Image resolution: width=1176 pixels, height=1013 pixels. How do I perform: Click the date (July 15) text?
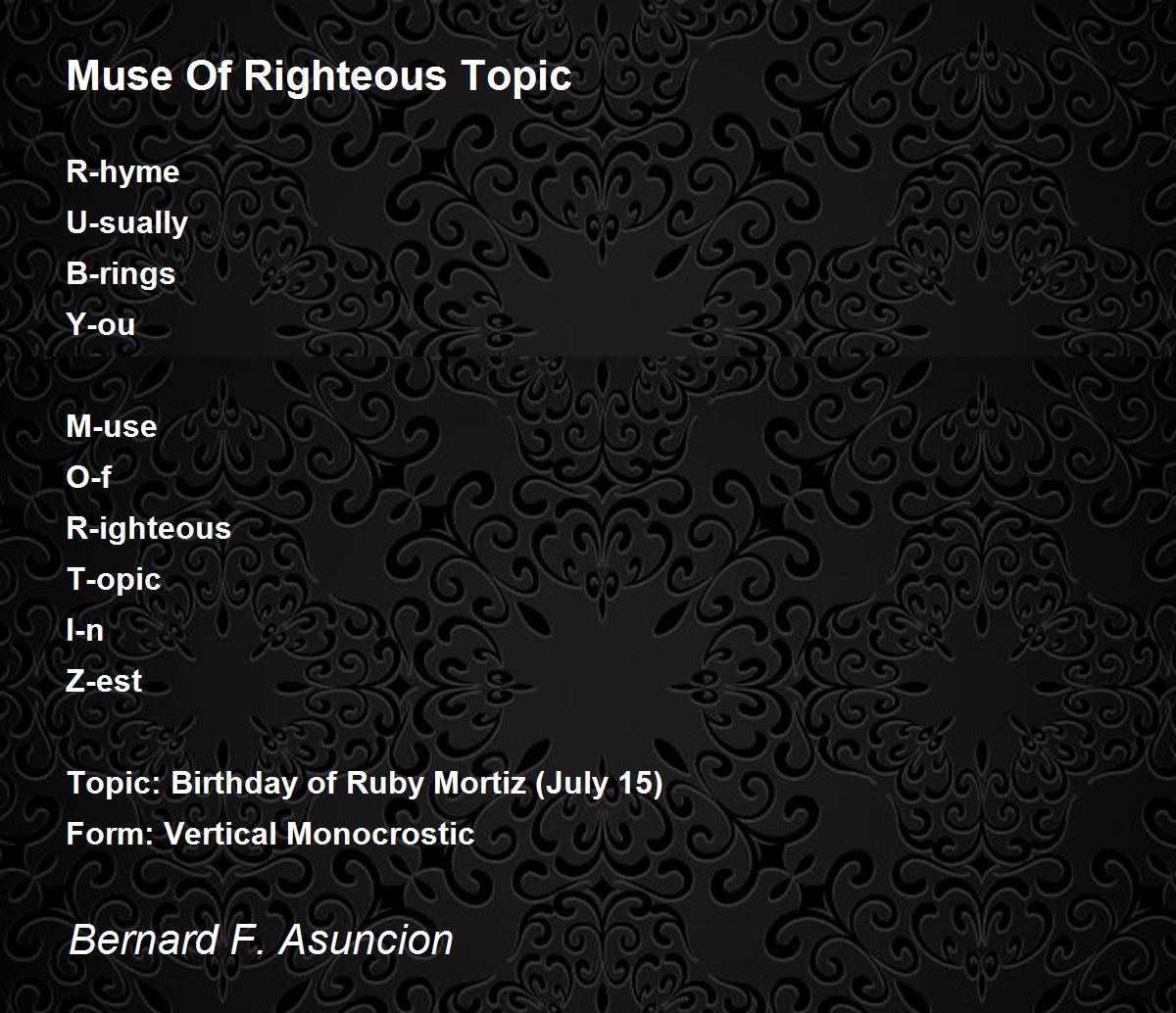(600, 784)
